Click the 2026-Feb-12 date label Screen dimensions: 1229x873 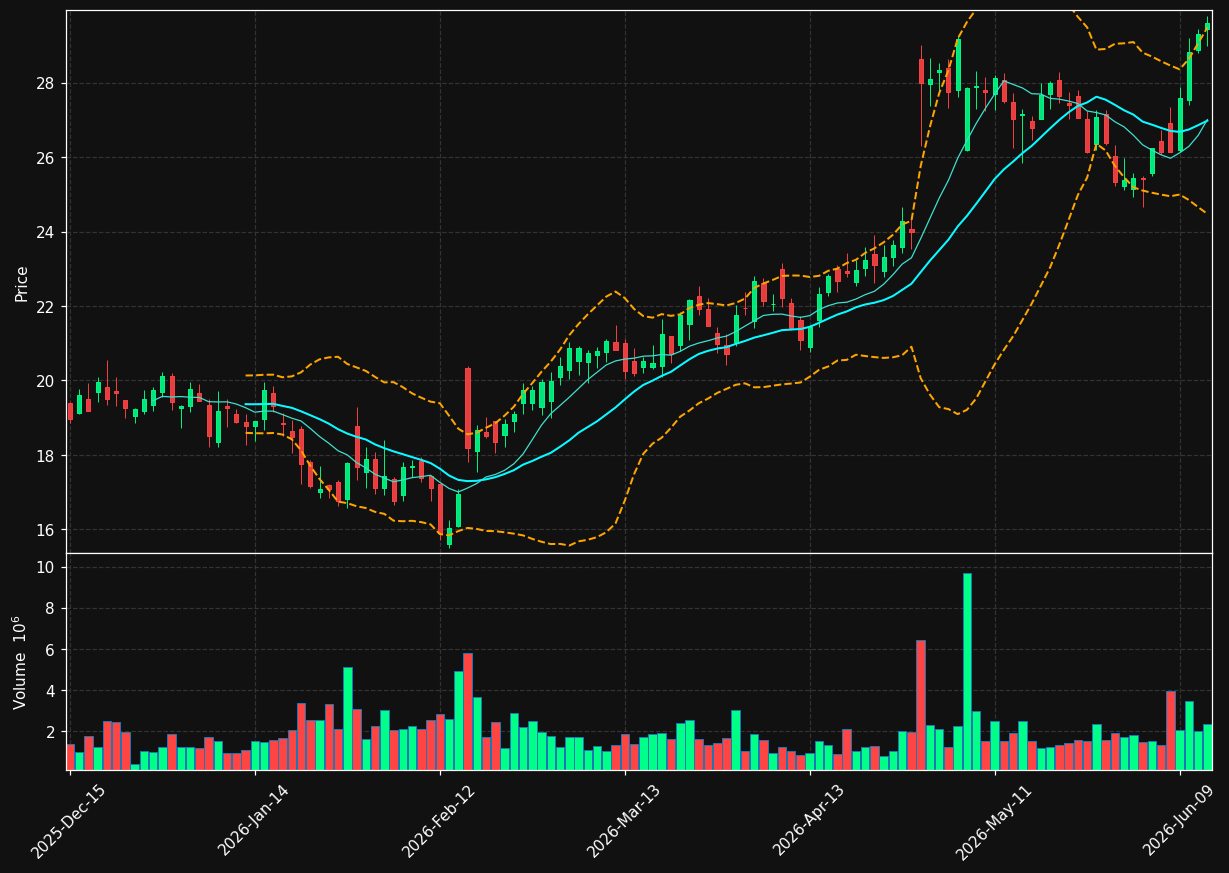438,822
